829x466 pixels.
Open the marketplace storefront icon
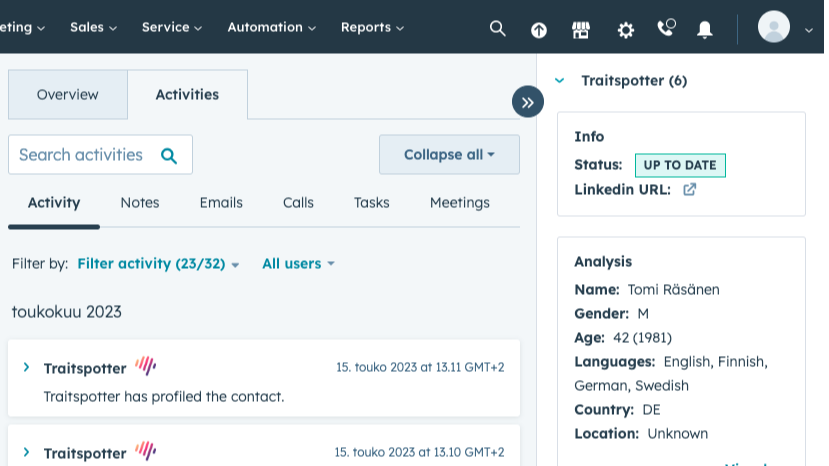tap(581, 29)
